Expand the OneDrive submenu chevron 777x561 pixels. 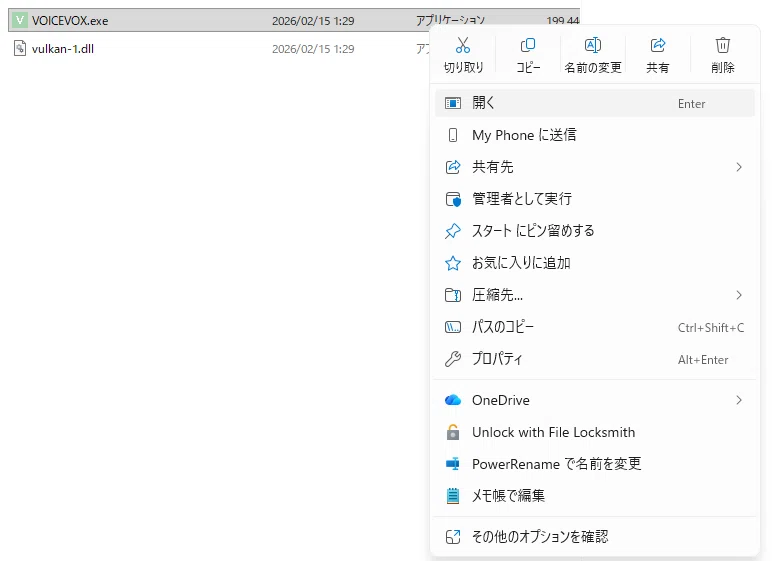click(x=739, y=400)
